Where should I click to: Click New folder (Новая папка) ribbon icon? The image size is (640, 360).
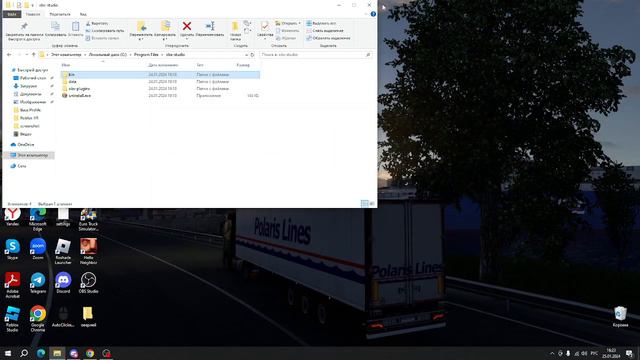point(235,31)
